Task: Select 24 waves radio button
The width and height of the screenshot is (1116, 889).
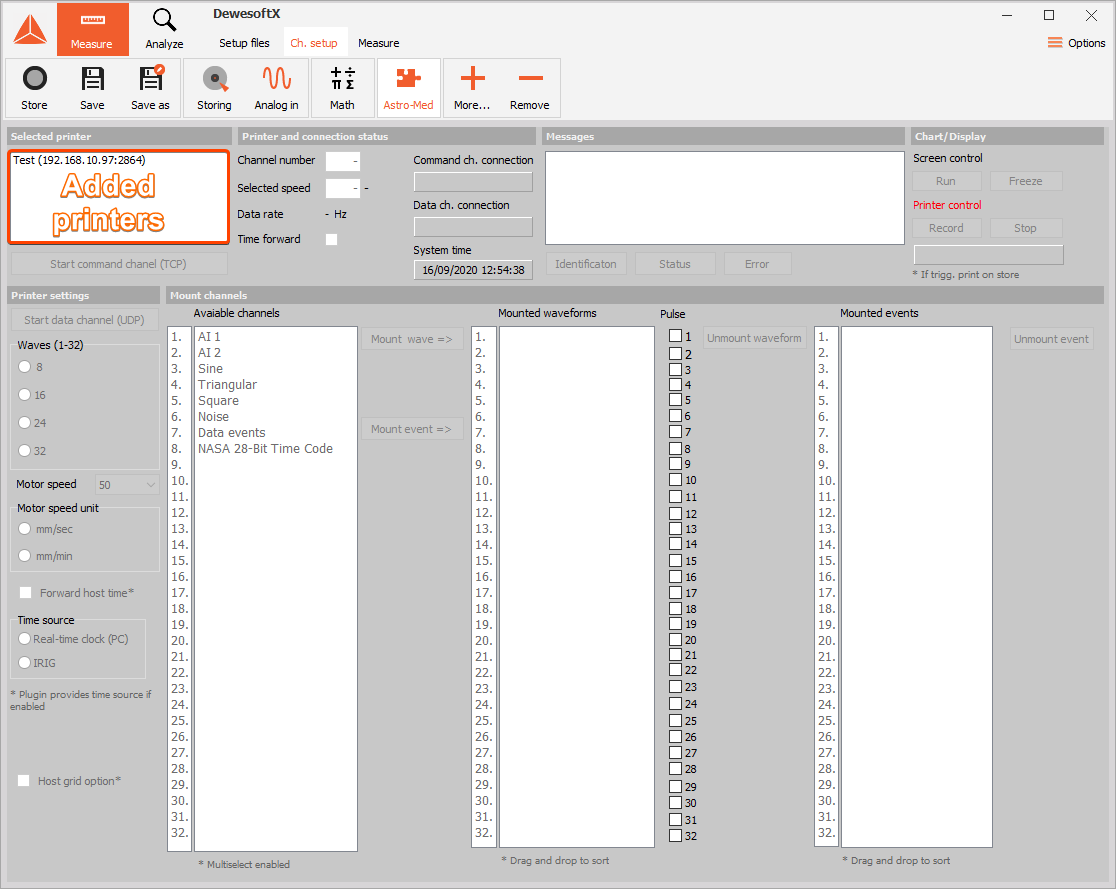Action: pyautogui.click(x=25, y=423)
